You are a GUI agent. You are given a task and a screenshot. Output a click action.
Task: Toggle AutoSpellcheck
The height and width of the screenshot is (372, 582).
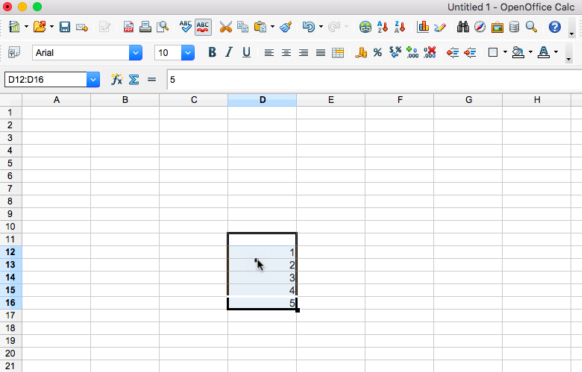[203, 27]
